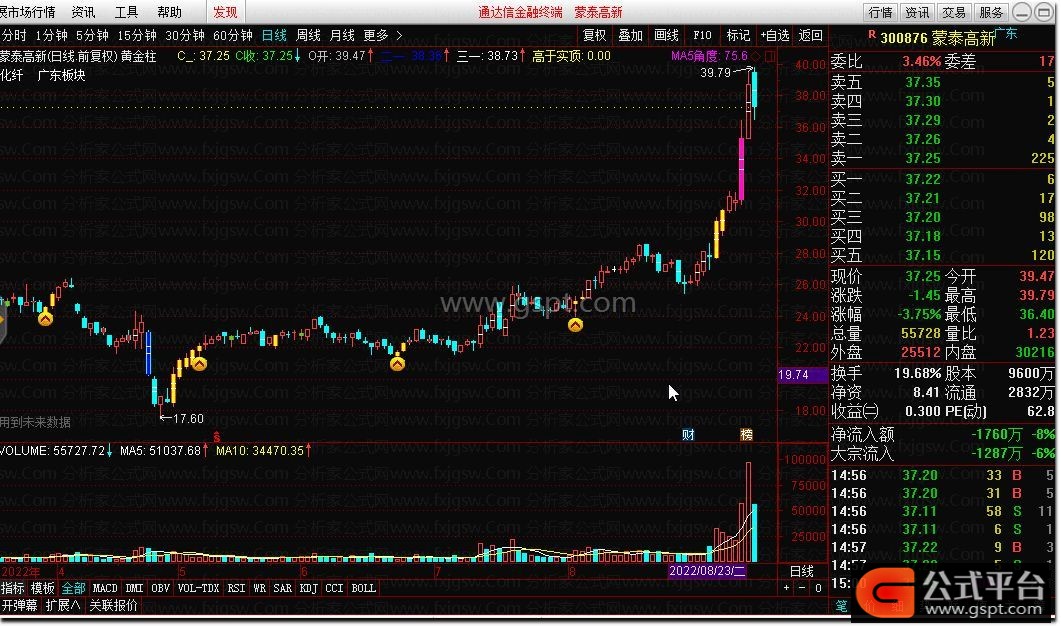Click the 2022/08/23 date marker
This screenshot has width=1061, height=626.
coord(707,571)
